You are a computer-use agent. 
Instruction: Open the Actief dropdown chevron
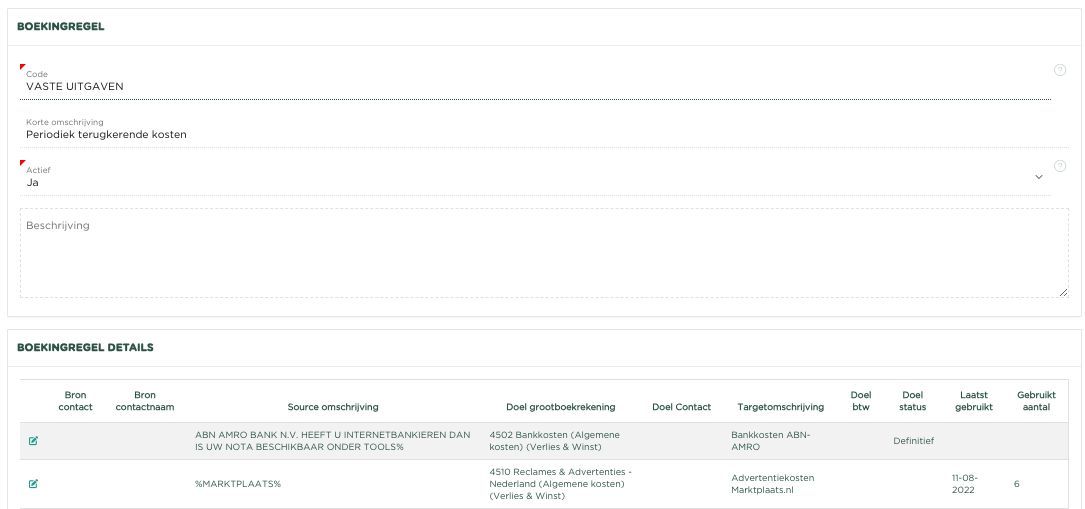[1039, 177]
